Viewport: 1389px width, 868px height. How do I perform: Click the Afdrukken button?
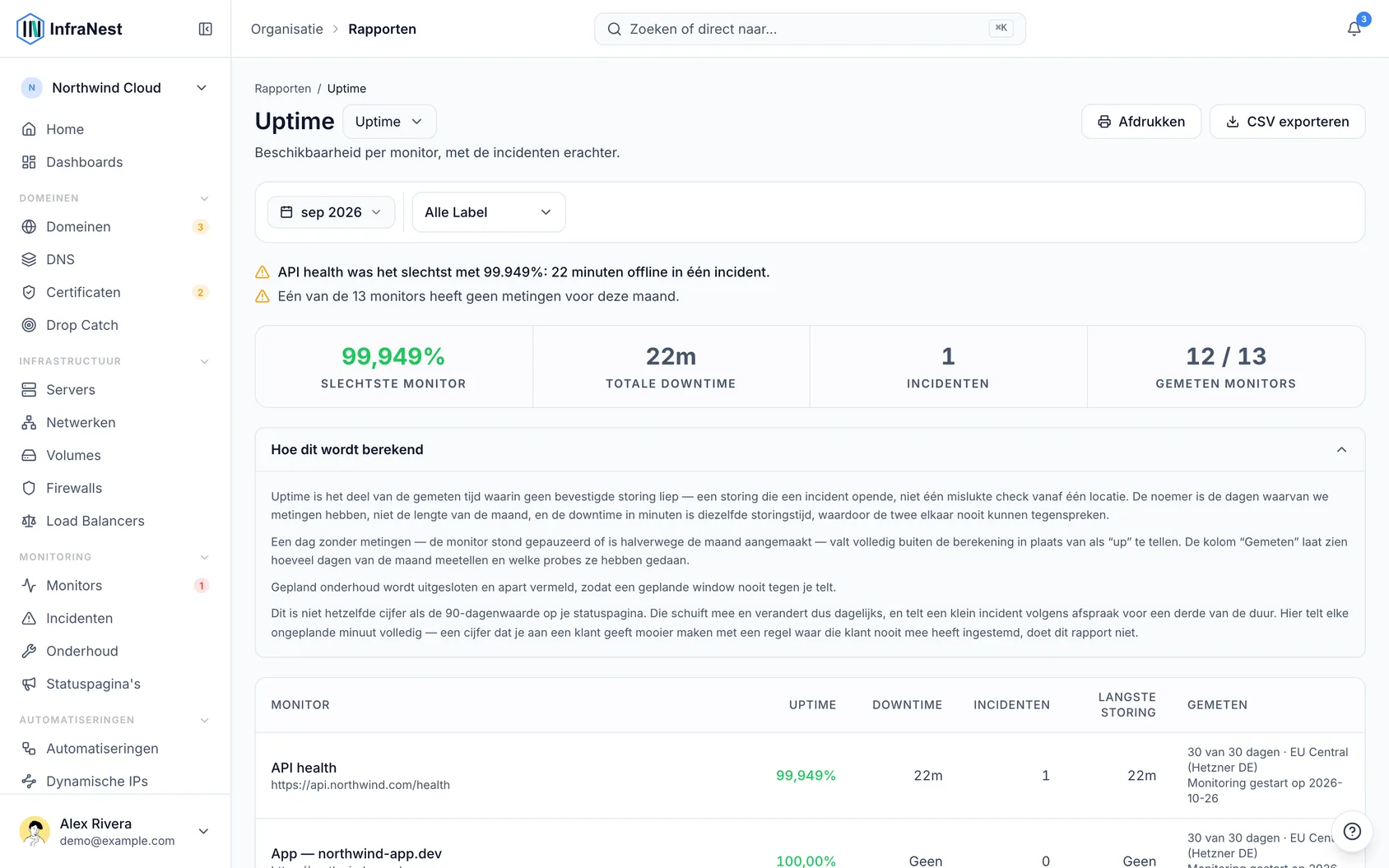(x=1141, y=122)
